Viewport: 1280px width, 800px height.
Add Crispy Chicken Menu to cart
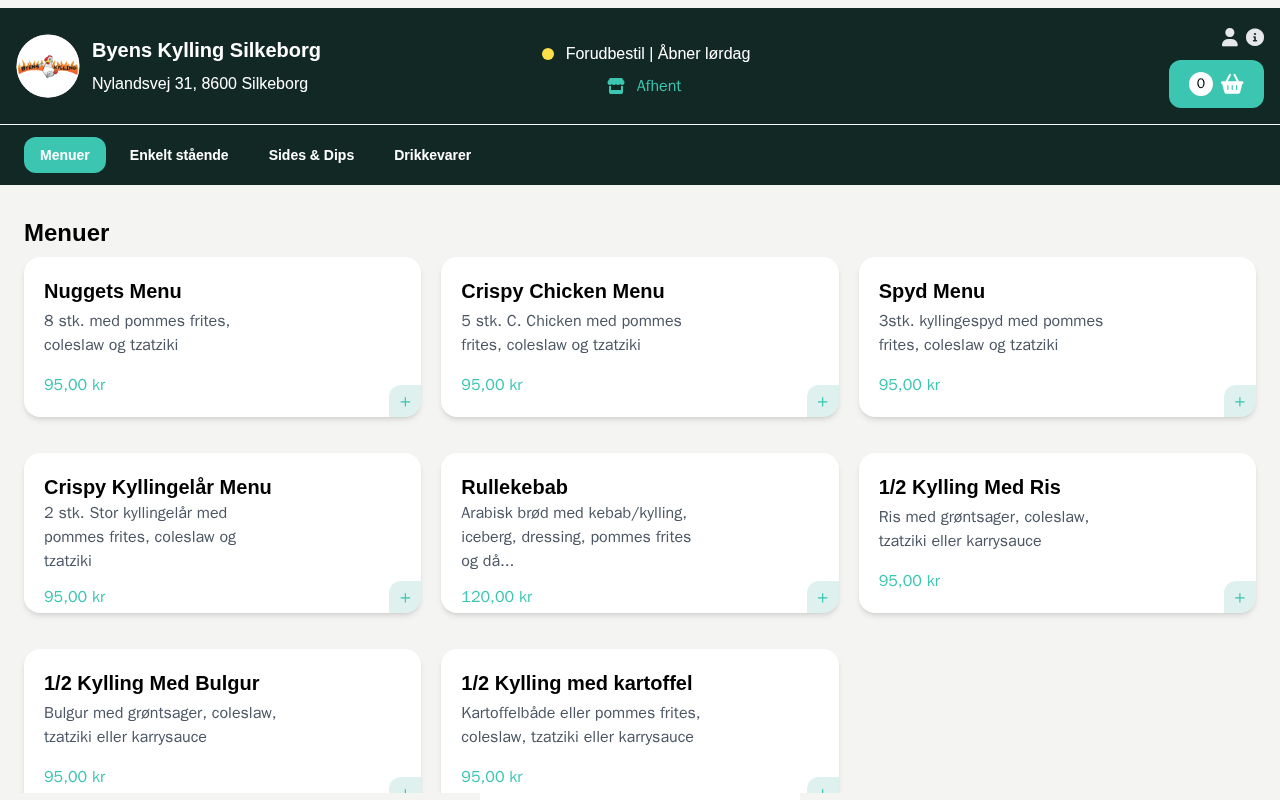point(822,401)
